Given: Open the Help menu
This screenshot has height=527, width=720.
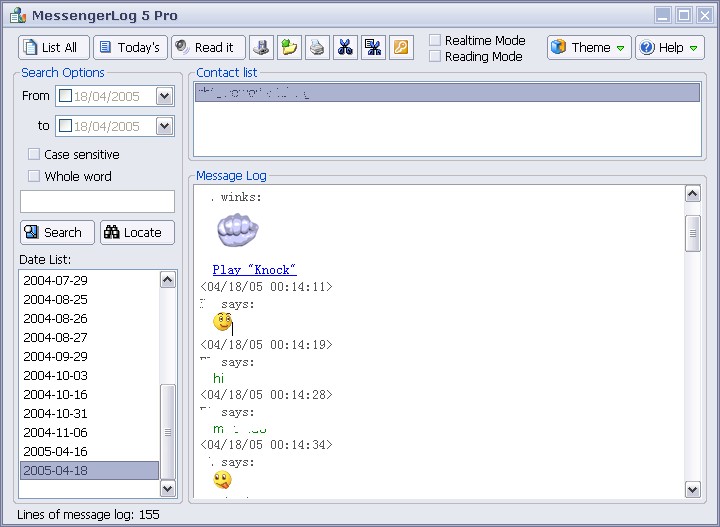Looking at the screenshot, I should coord(669,48).
